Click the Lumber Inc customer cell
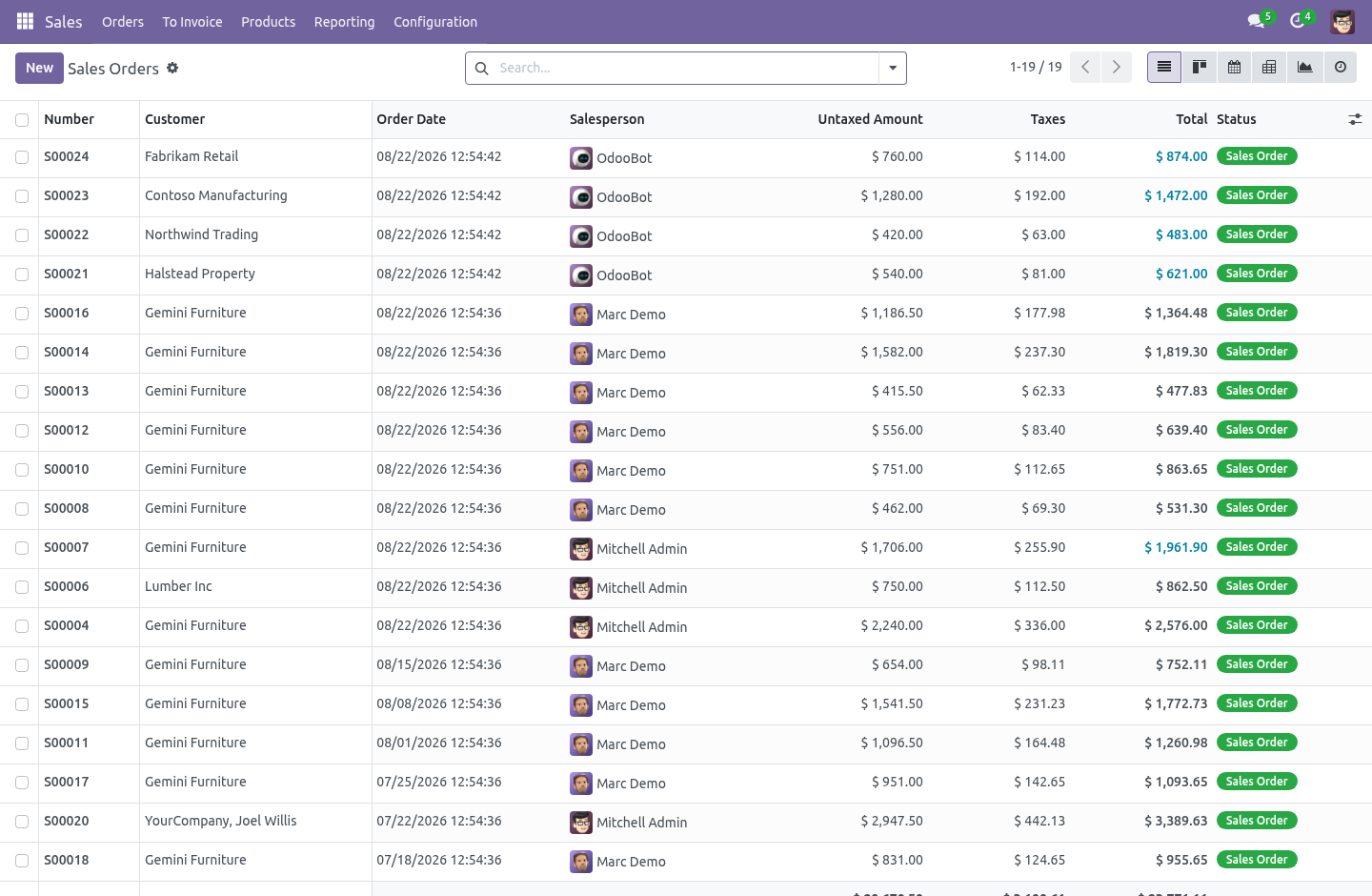This screenshot has width=1372, height=896. [255, 587]
